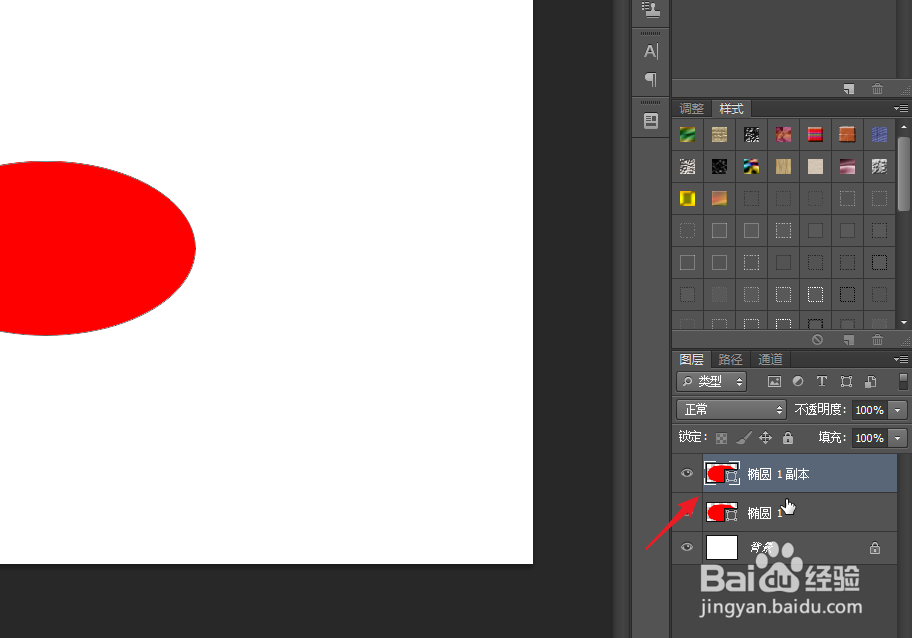912x638 pixels.
Task: Hide the 背景 layer with its eye icon
Action: point(687,547)
